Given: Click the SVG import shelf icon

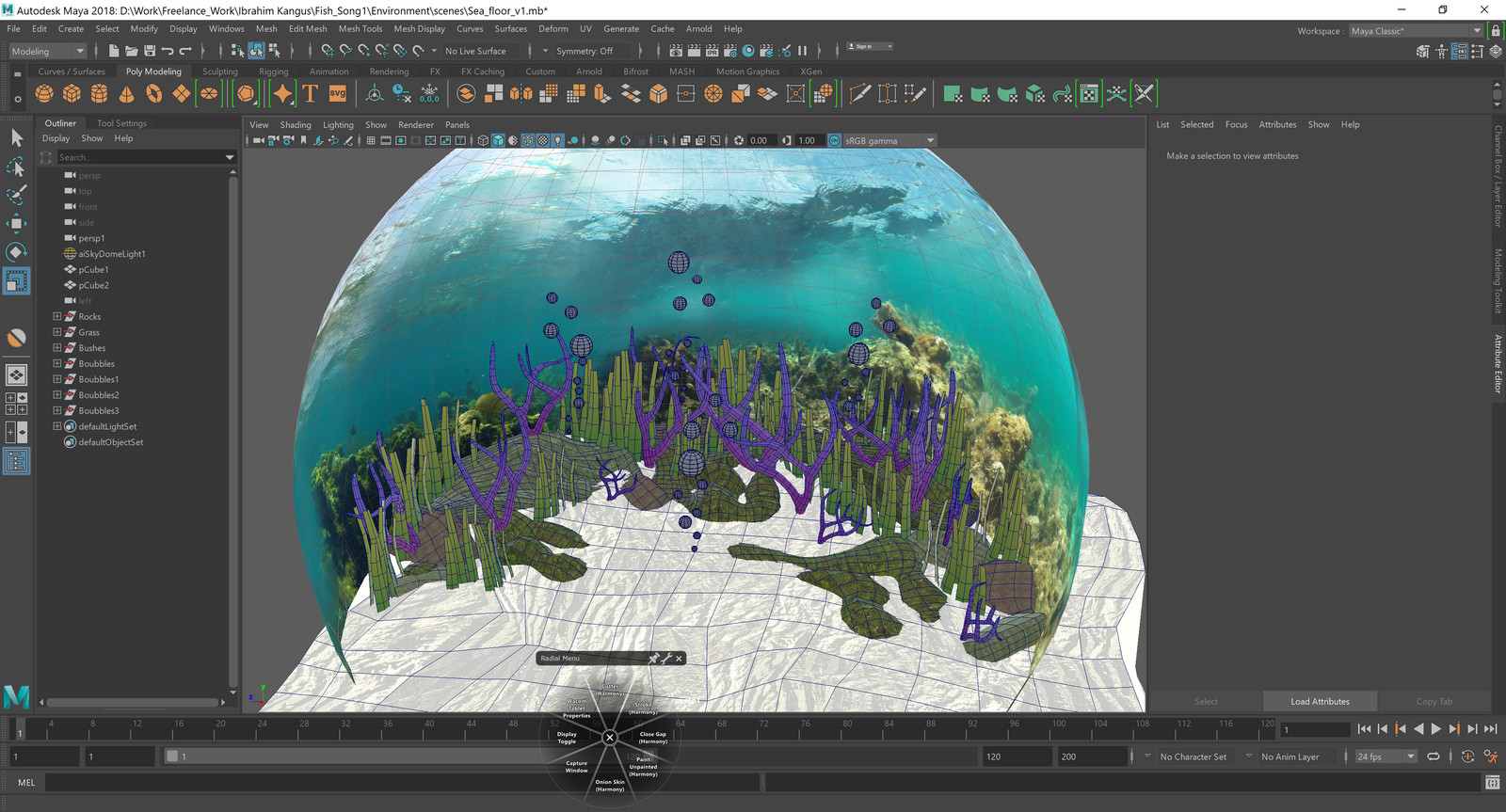Looking at the screenshot, I should (x=337, y=93).
